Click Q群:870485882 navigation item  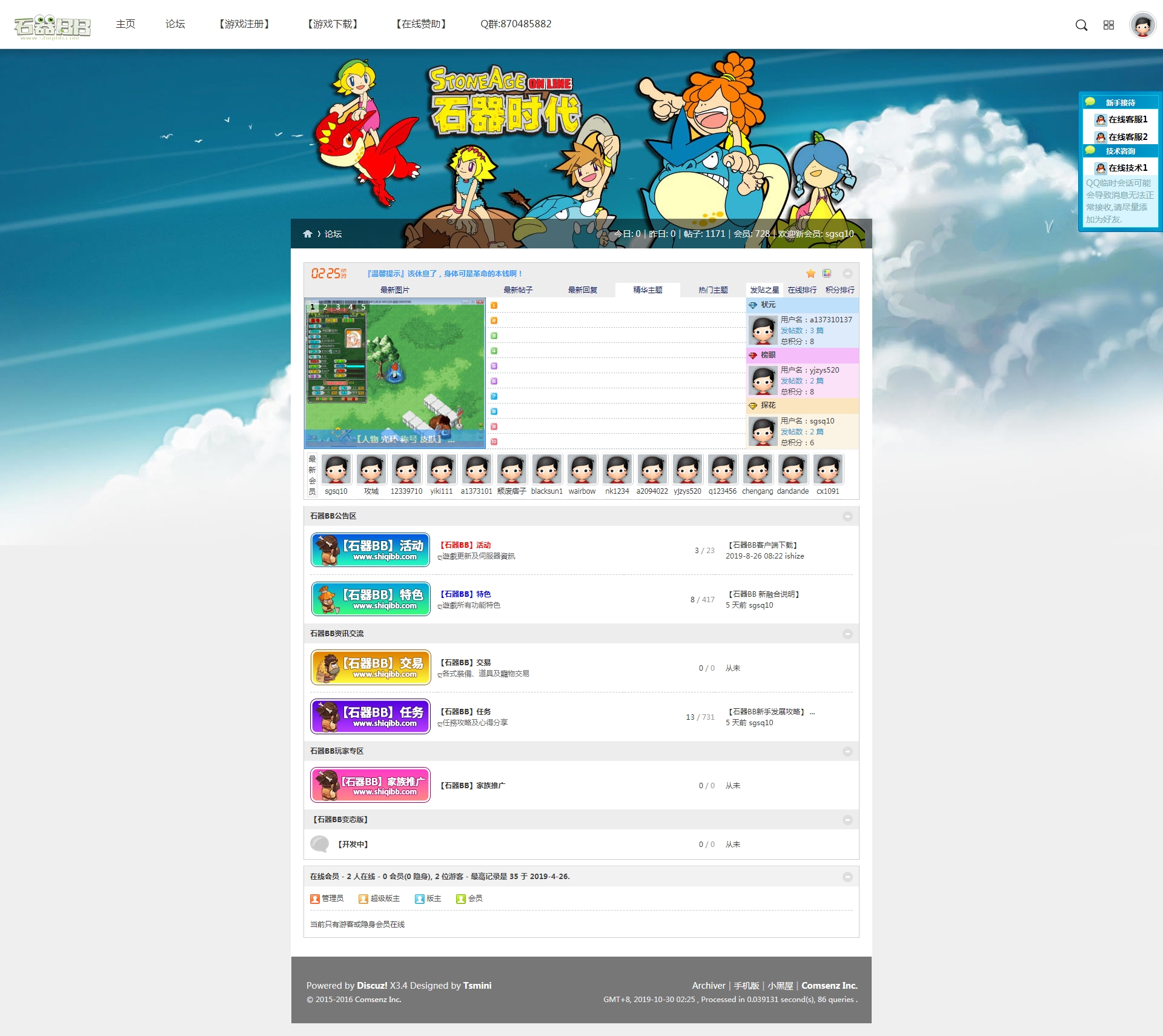(x=516, y=24)
